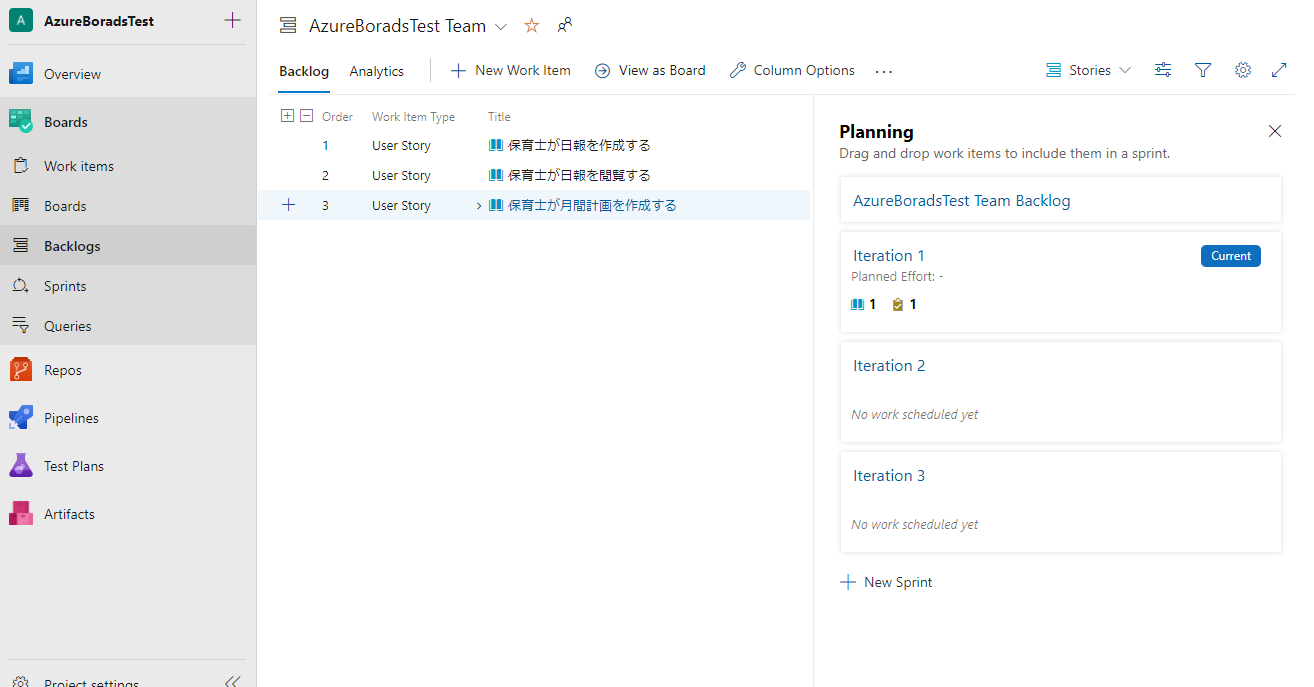Image resolution: width=1314 pixels, height=687 pixels.
Task: Expand the child items of row 3
Action: pos(479,206)
